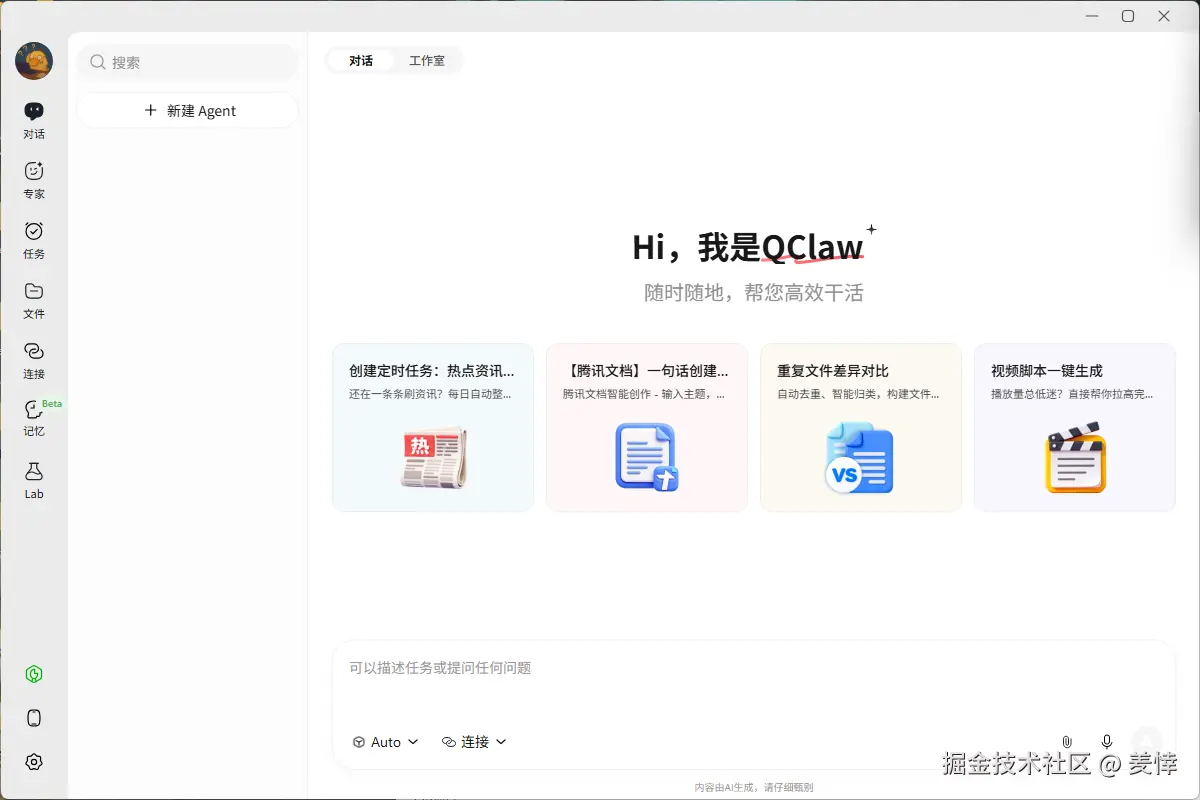Open the 文件 files section
Viewport: 1200px width, 800px height.
[x=34, y=300]
